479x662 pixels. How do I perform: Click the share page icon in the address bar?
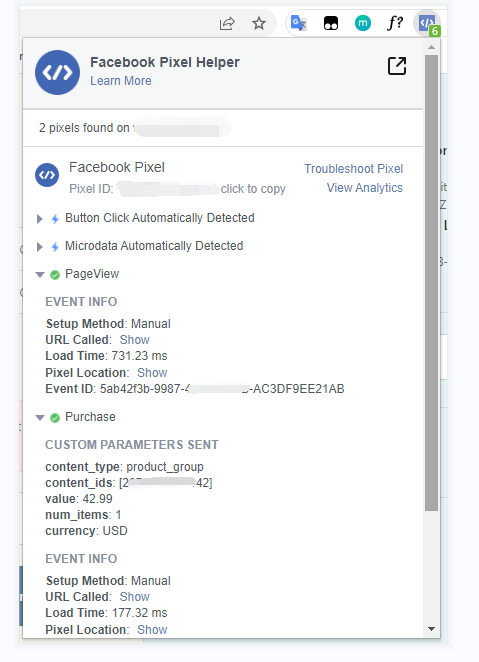(227, 23)
